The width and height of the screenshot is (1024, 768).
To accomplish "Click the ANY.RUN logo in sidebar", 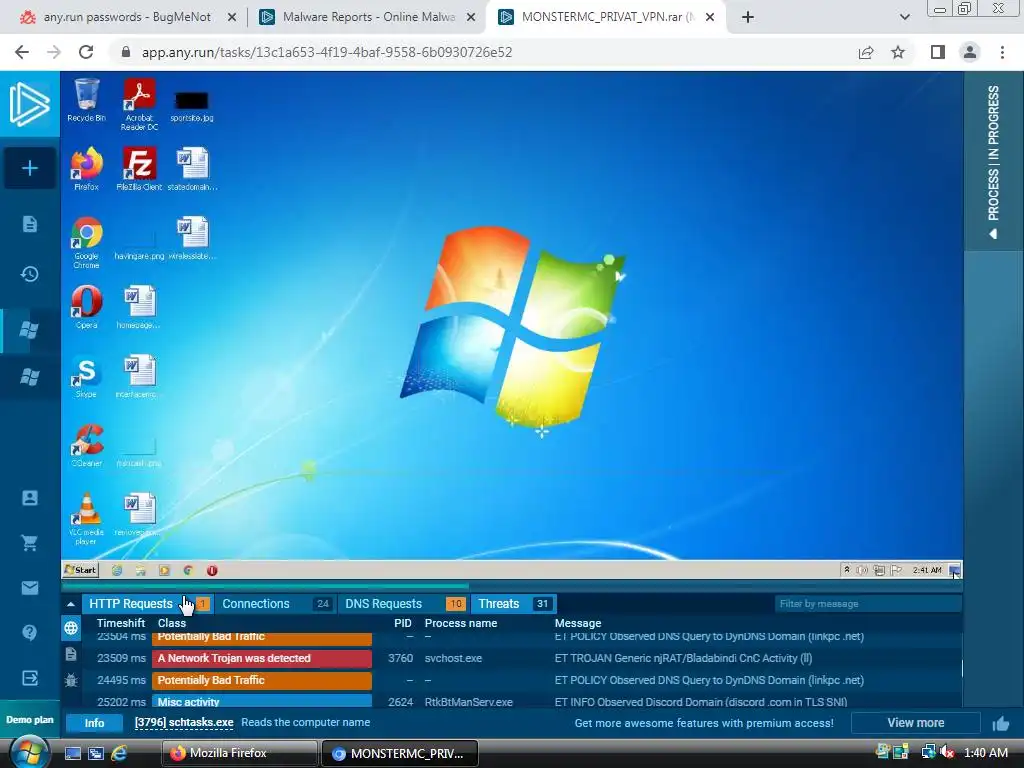I will point(29,104).
